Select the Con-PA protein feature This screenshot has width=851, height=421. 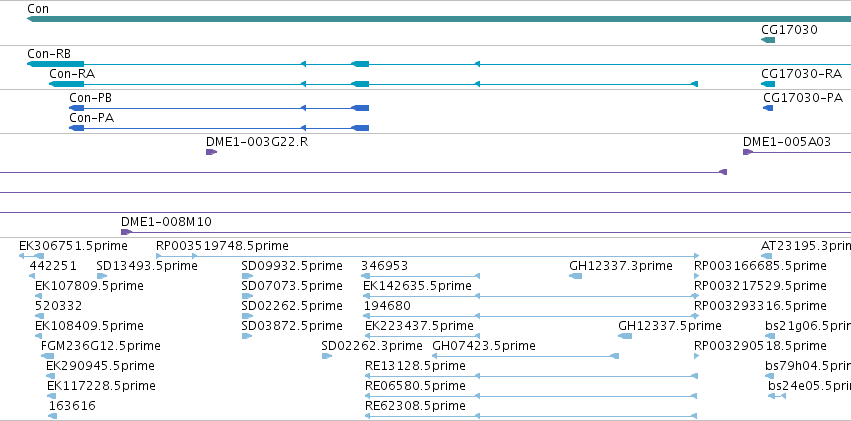[x=219, y=128]
